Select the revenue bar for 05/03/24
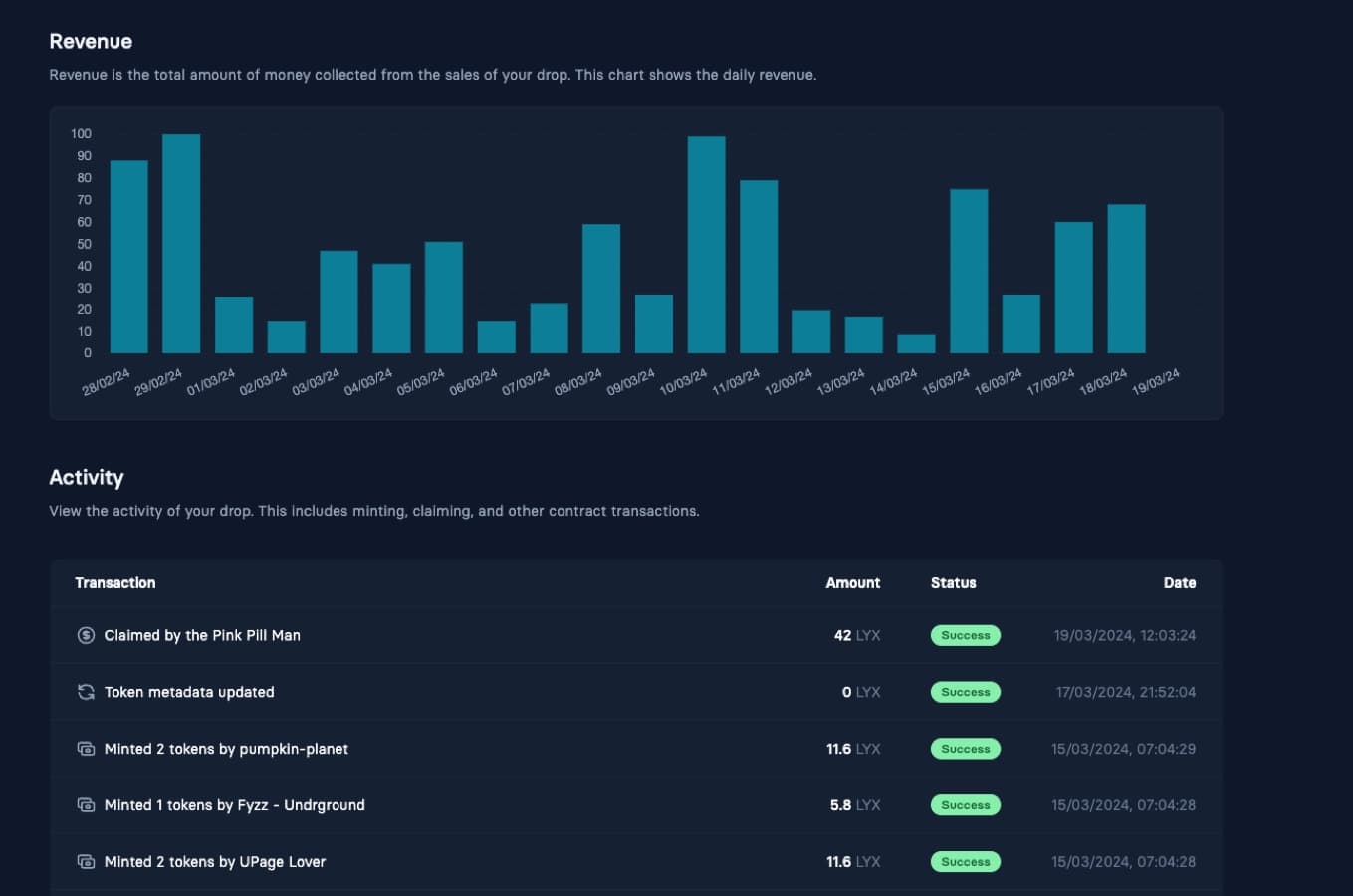 (x=444, y=298)
